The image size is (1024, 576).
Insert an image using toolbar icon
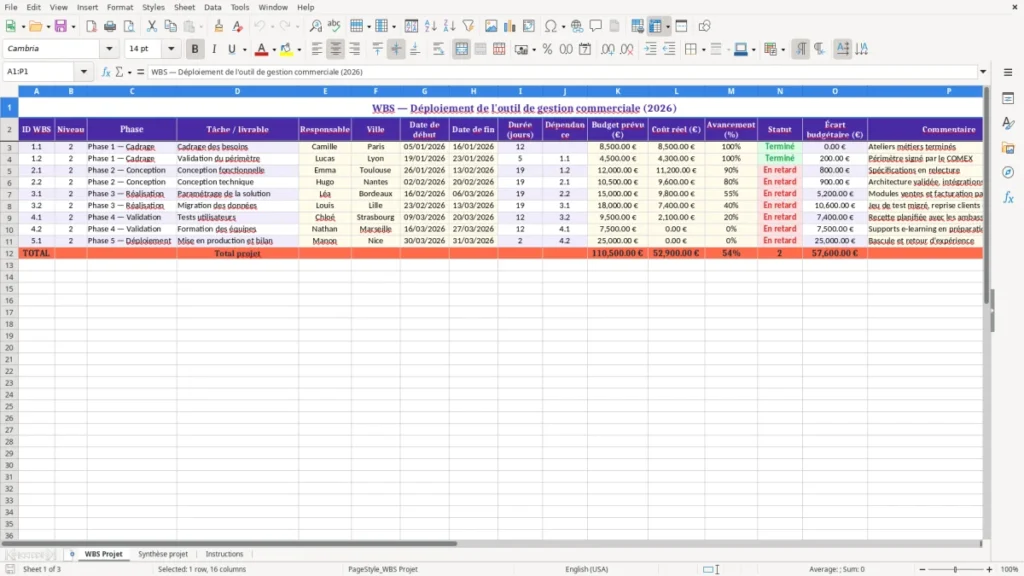click(491, 26)
